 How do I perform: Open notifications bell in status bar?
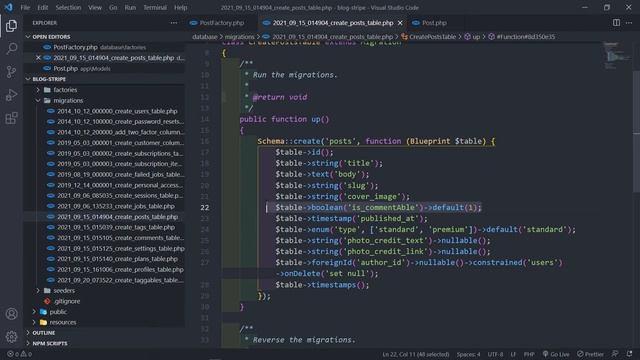(x=629, y=354)
